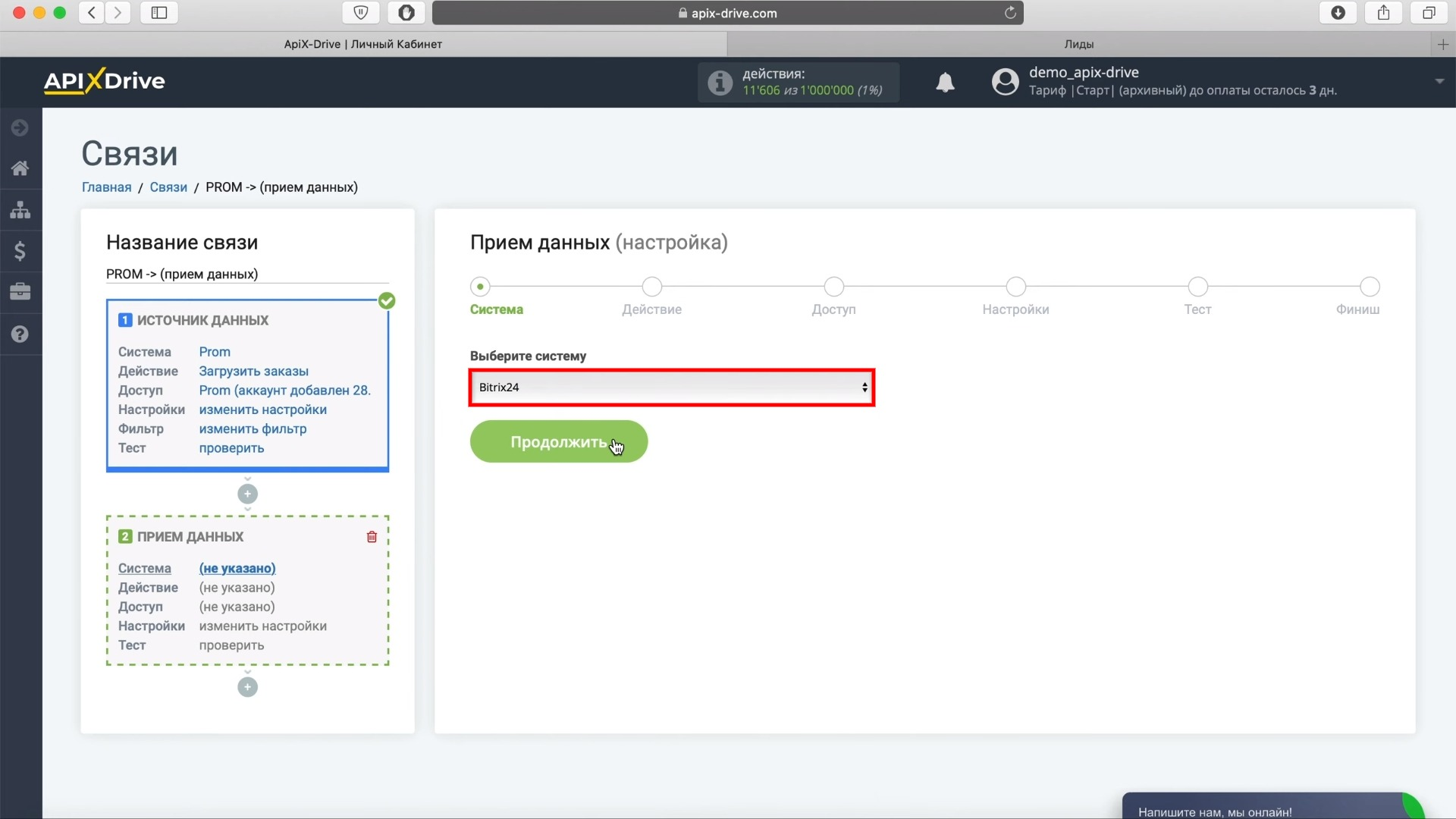Open Safari downloads icon
This screenshot has height=819, width=1456.
[1338, 13]
